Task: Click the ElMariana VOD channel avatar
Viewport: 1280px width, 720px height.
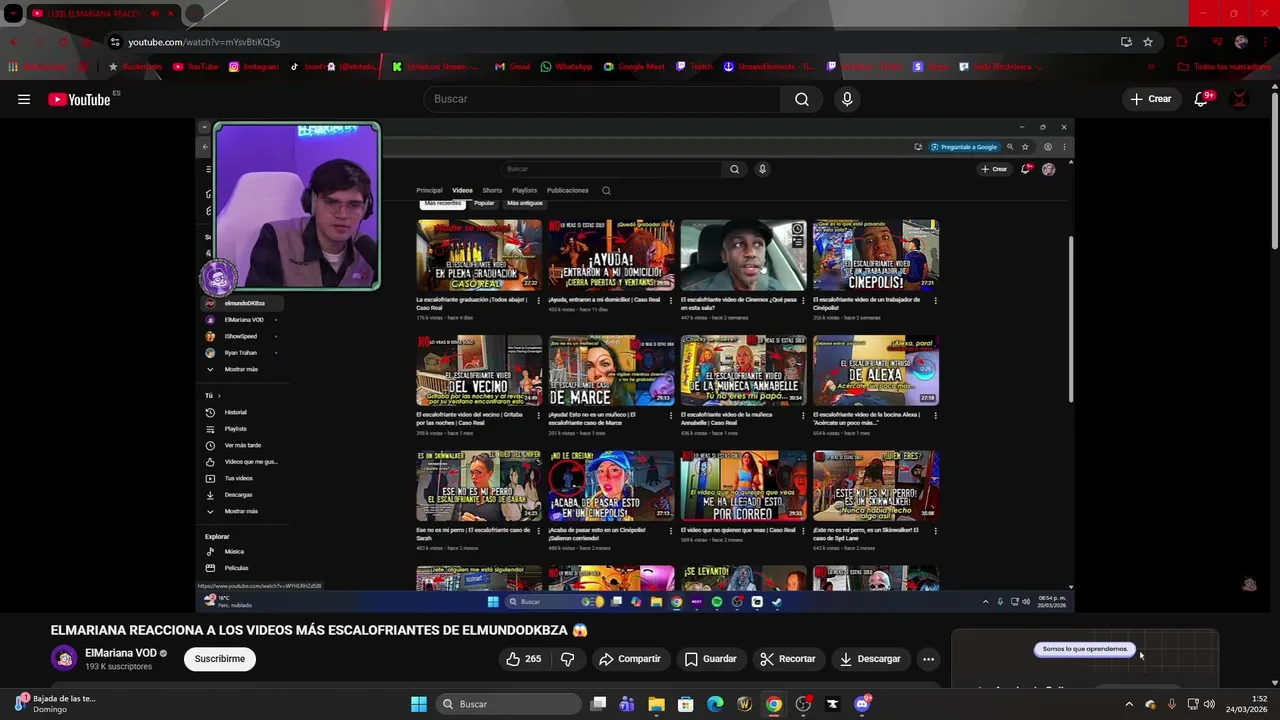Action: [x=64, y=658]
